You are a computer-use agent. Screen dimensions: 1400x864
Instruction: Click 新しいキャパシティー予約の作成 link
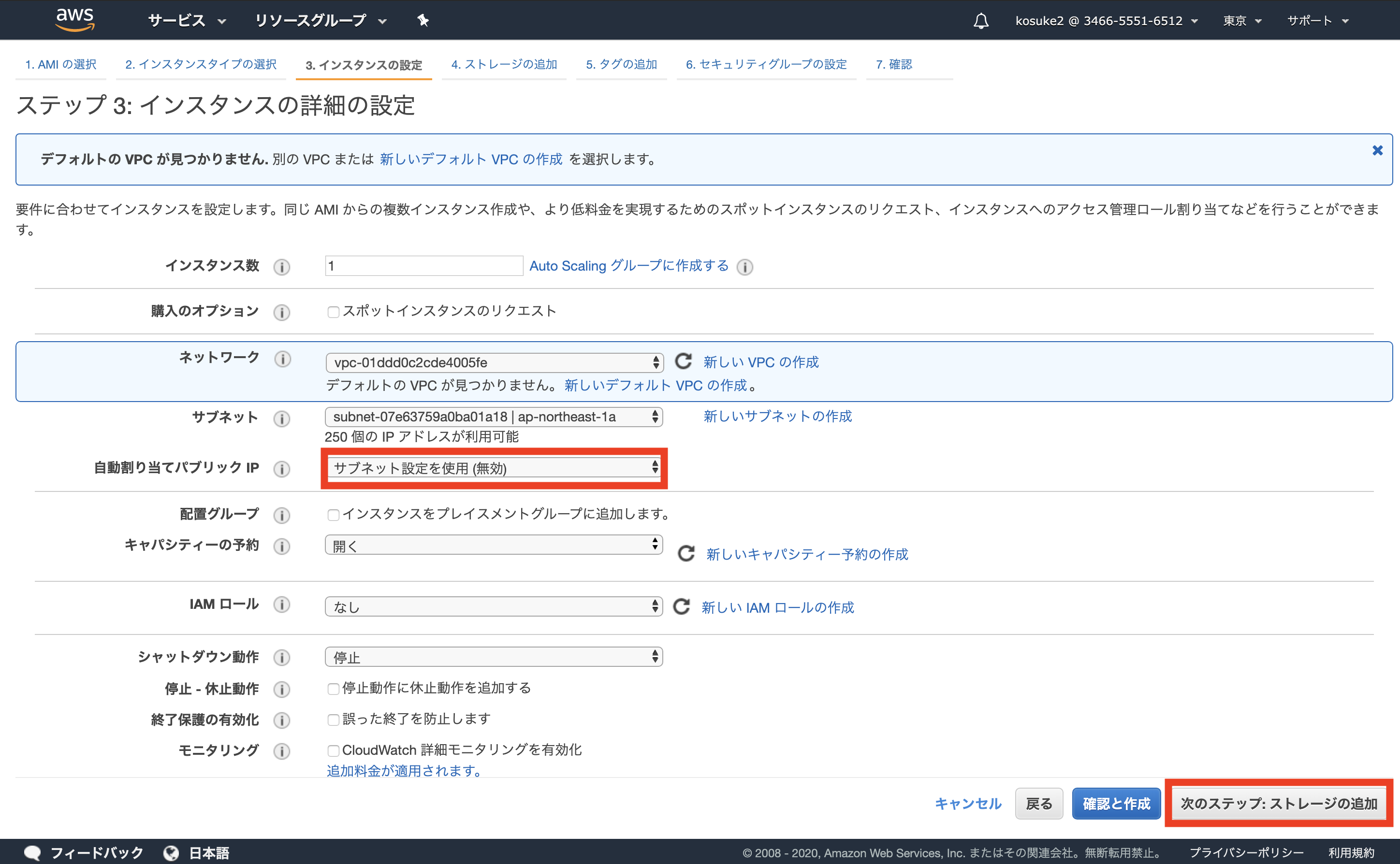[x=807, y=554]
